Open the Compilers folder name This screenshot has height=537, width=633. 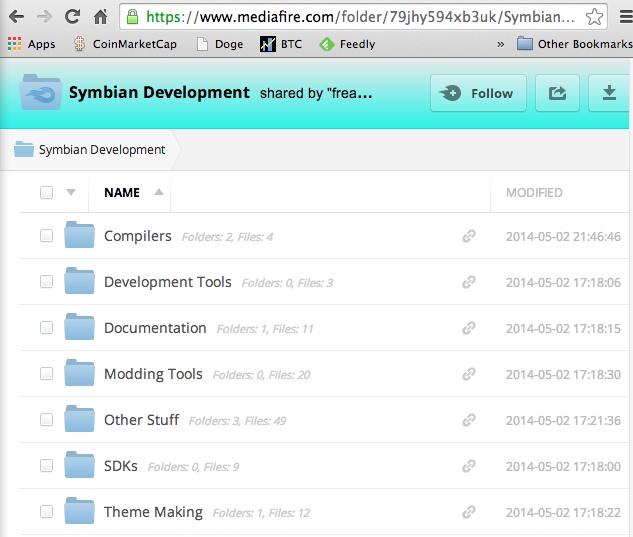(x=138, y=236)
